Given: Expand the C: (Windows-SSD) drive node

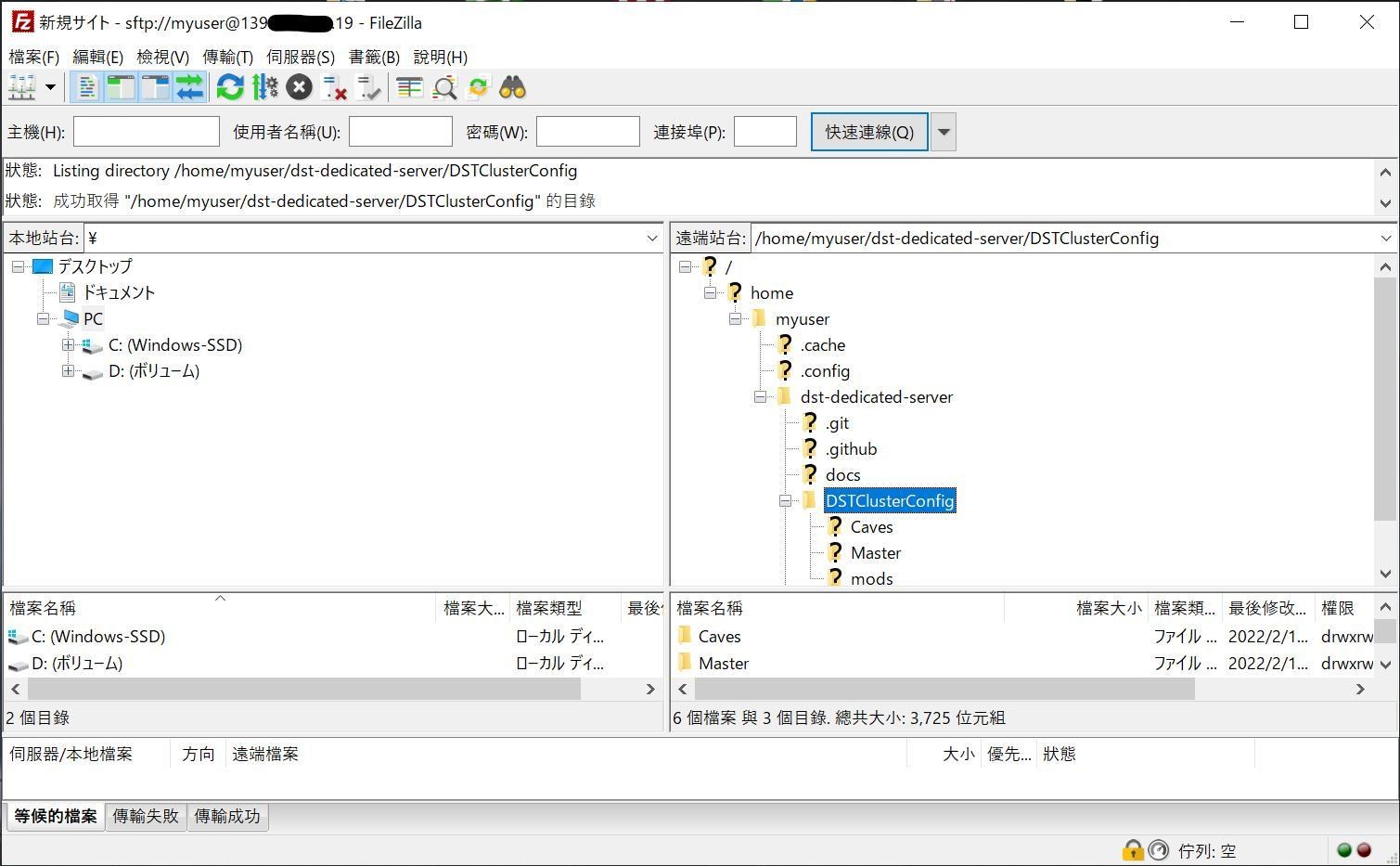Looking at the screenshot, I should [x=68, y=345].
